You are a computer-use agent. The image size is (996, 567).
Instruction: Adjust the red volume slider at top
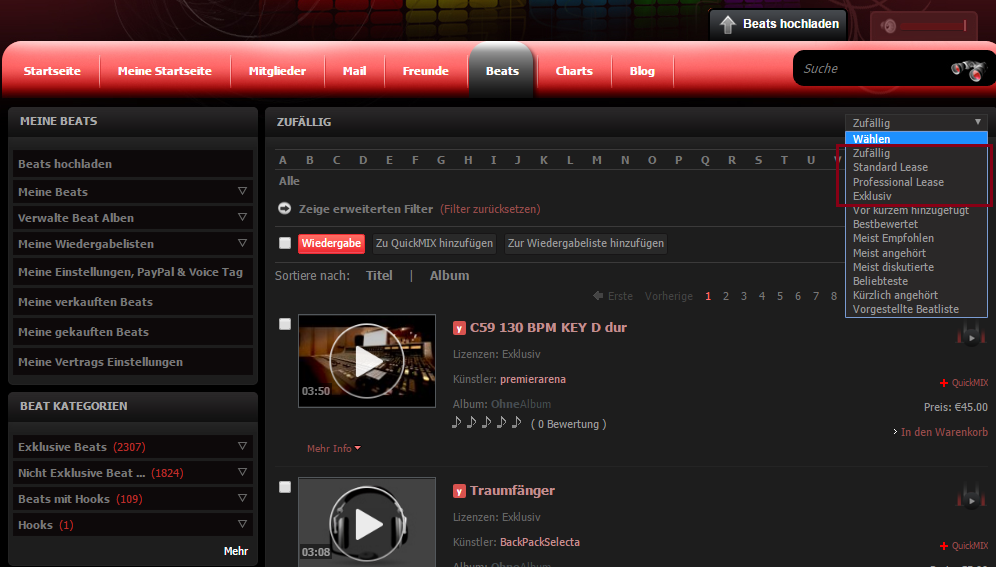(x=933, y=26)
